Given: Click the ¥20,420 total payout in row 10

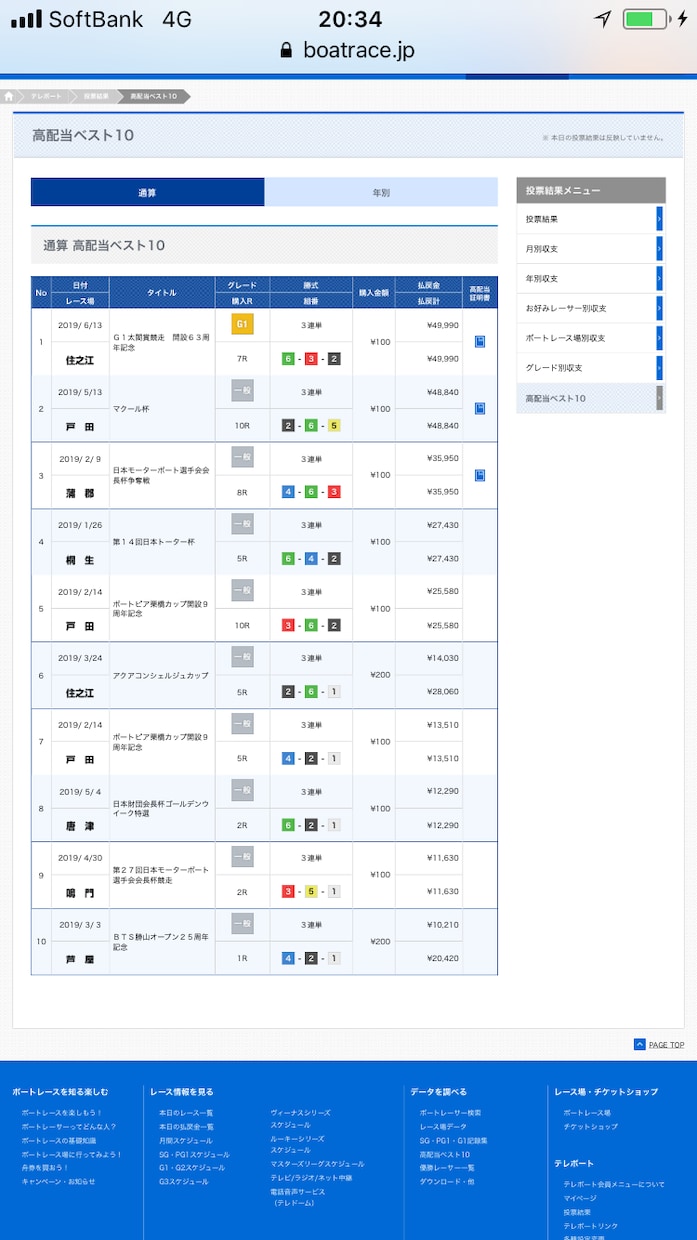Looking at the screenshot, I should point(442,958).
